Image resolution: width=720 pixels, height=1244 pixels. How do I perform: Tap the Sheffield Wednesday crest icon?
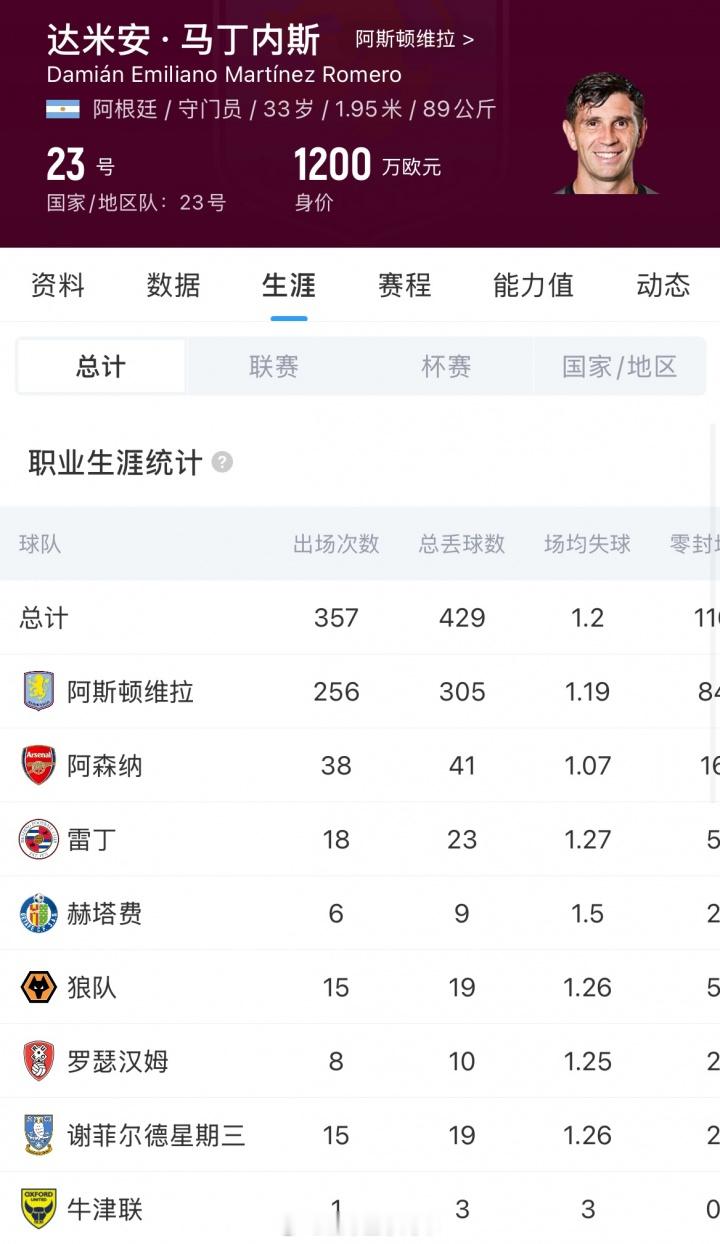click(x=39, y=1135)
